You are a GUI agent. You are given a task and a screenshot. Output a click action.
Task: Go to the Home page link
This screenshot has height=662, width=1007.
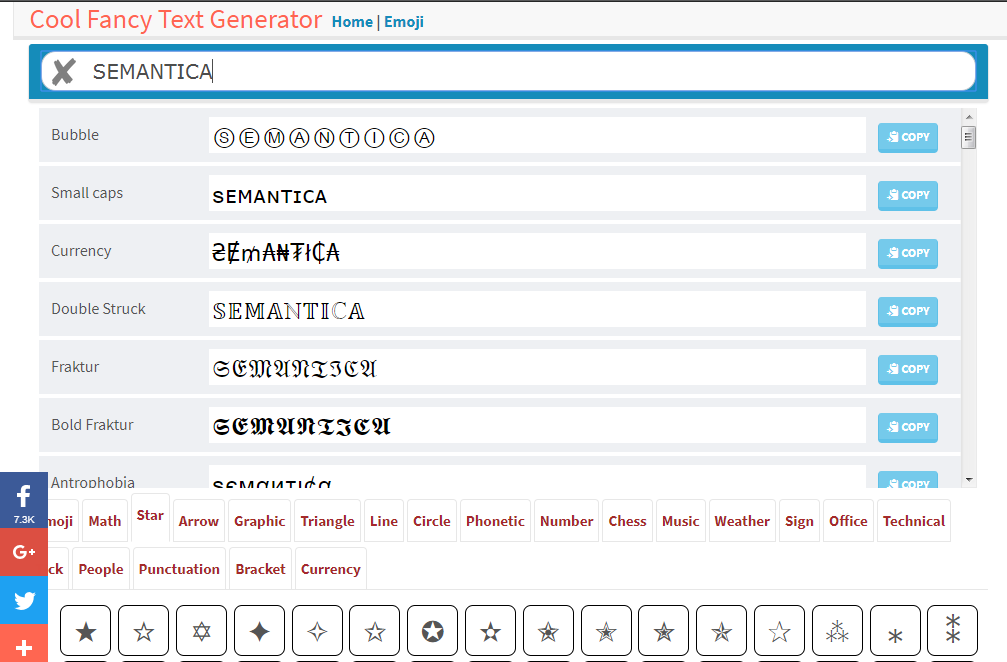coord(352,22)
